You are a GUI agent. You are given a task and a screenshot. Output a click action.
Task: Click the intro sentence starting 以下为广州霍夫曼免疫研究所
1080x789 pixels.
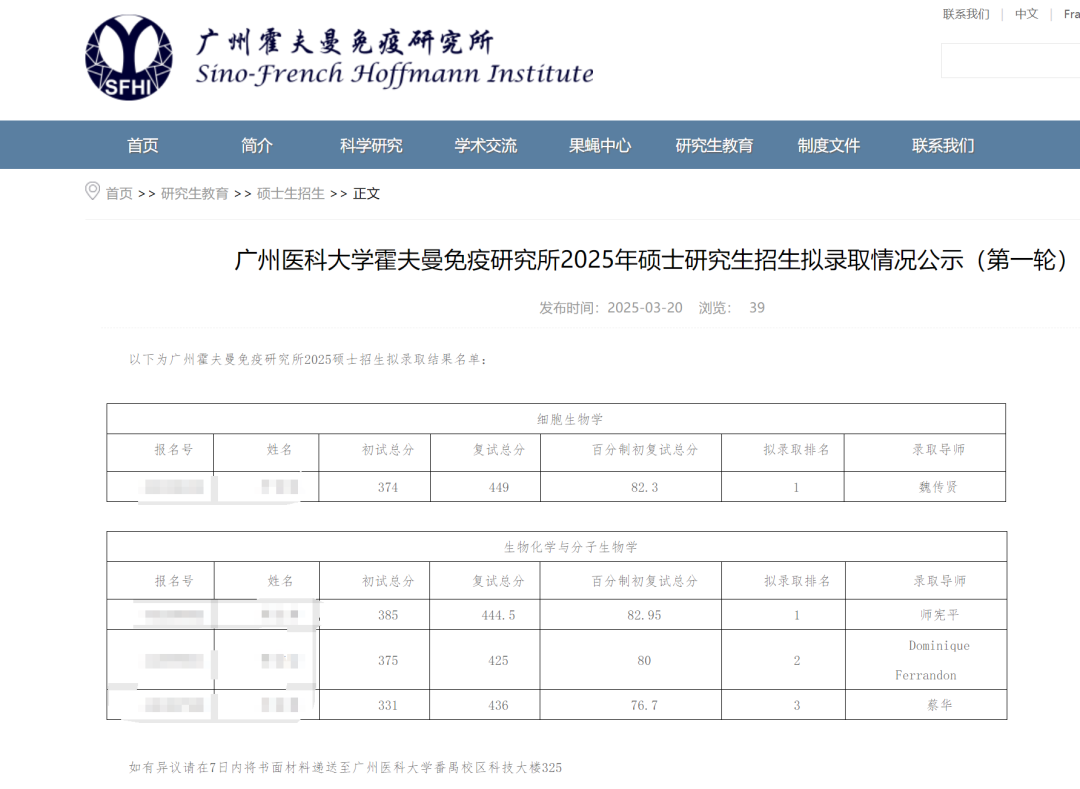[x=308, y=359]
